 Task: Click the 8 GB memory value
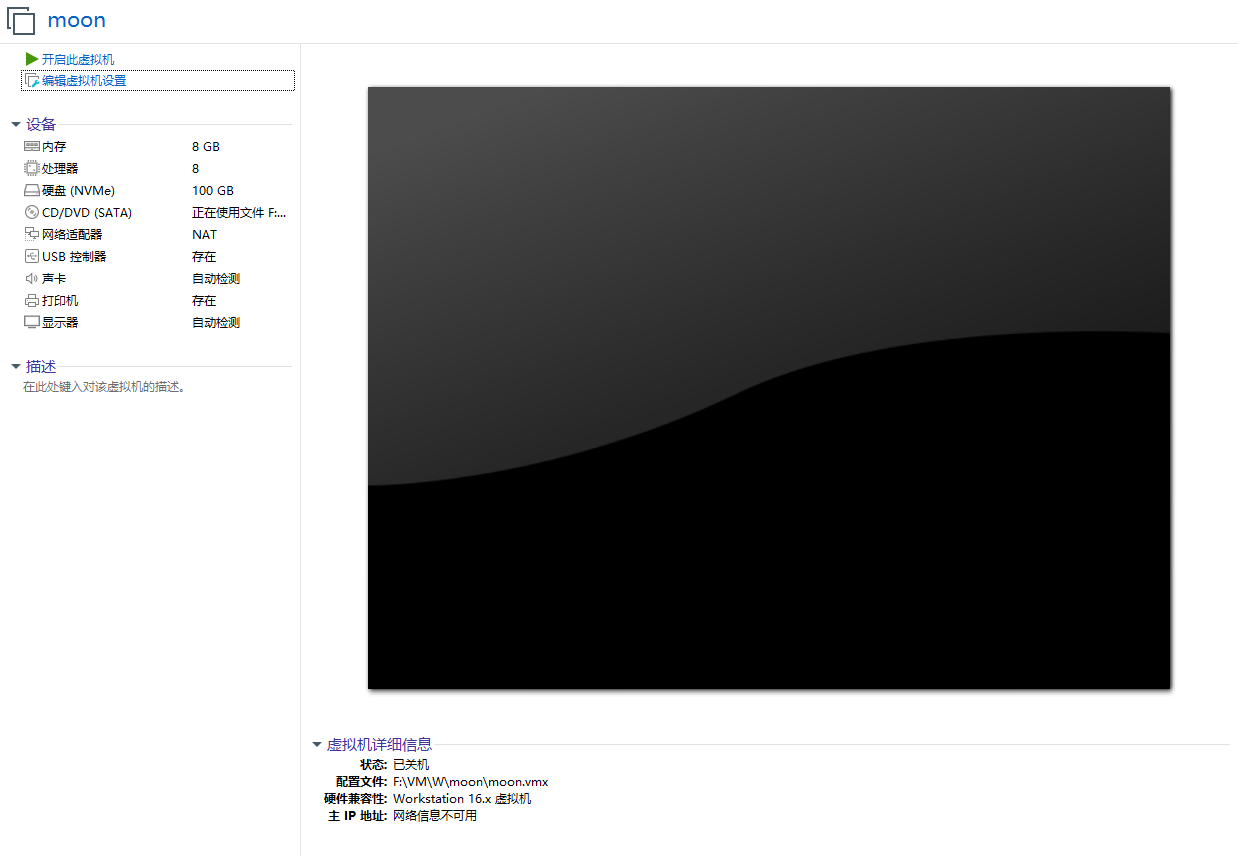[x=206, y=146]
